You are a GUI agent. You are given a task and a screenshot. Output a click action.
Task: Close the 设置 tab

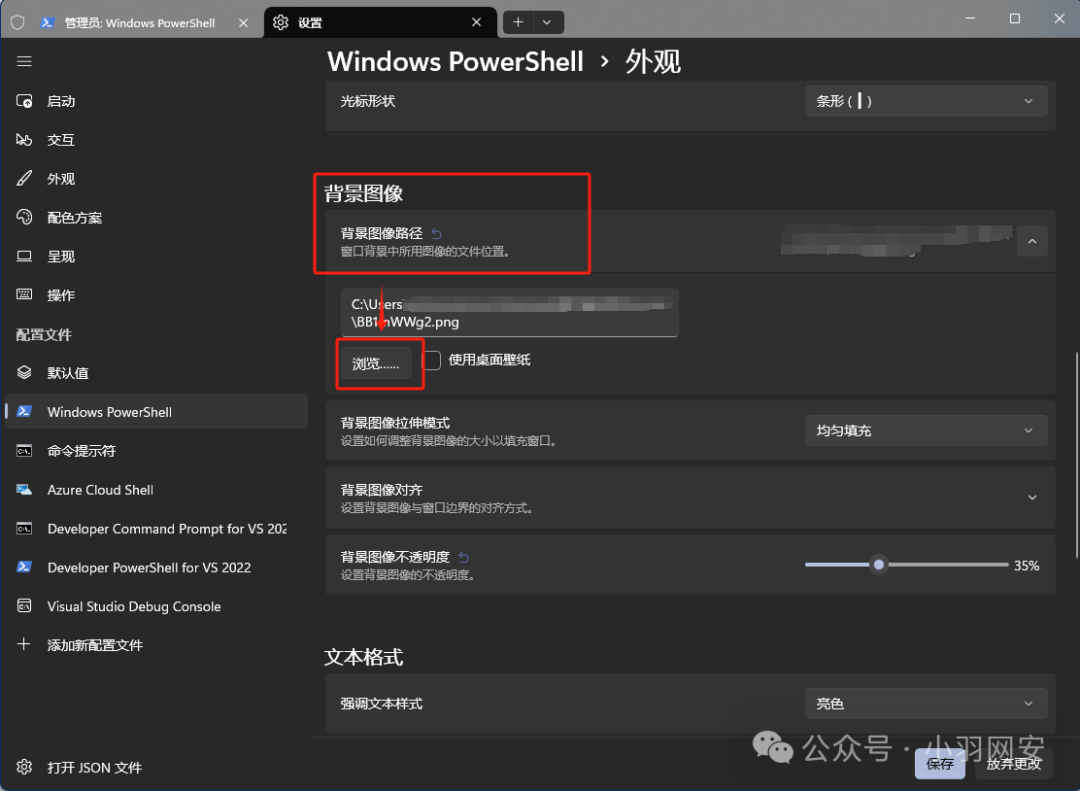click(x=477, y=22)
